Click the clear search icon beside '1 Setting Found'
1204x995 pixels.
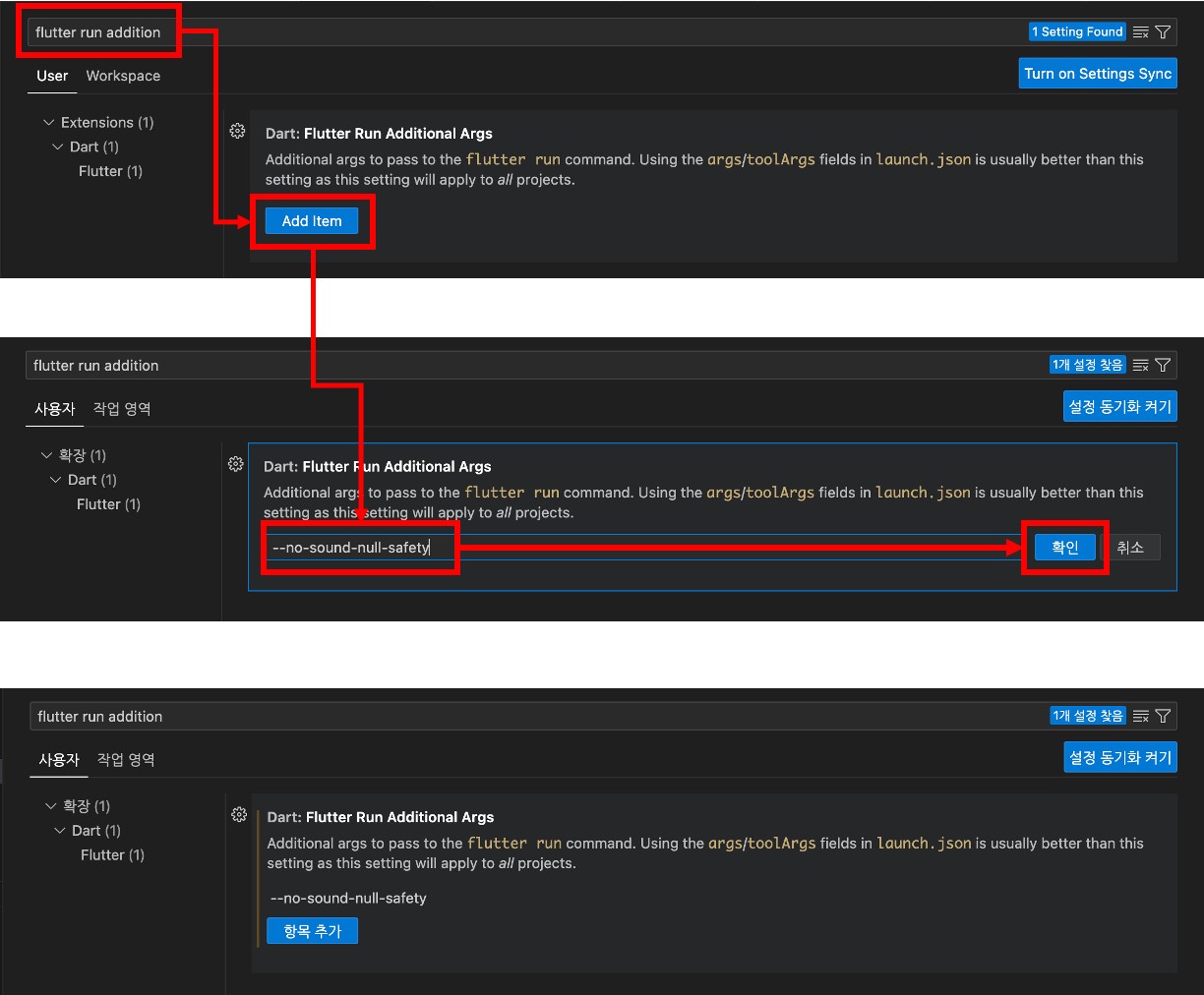tap(1141, 32)
